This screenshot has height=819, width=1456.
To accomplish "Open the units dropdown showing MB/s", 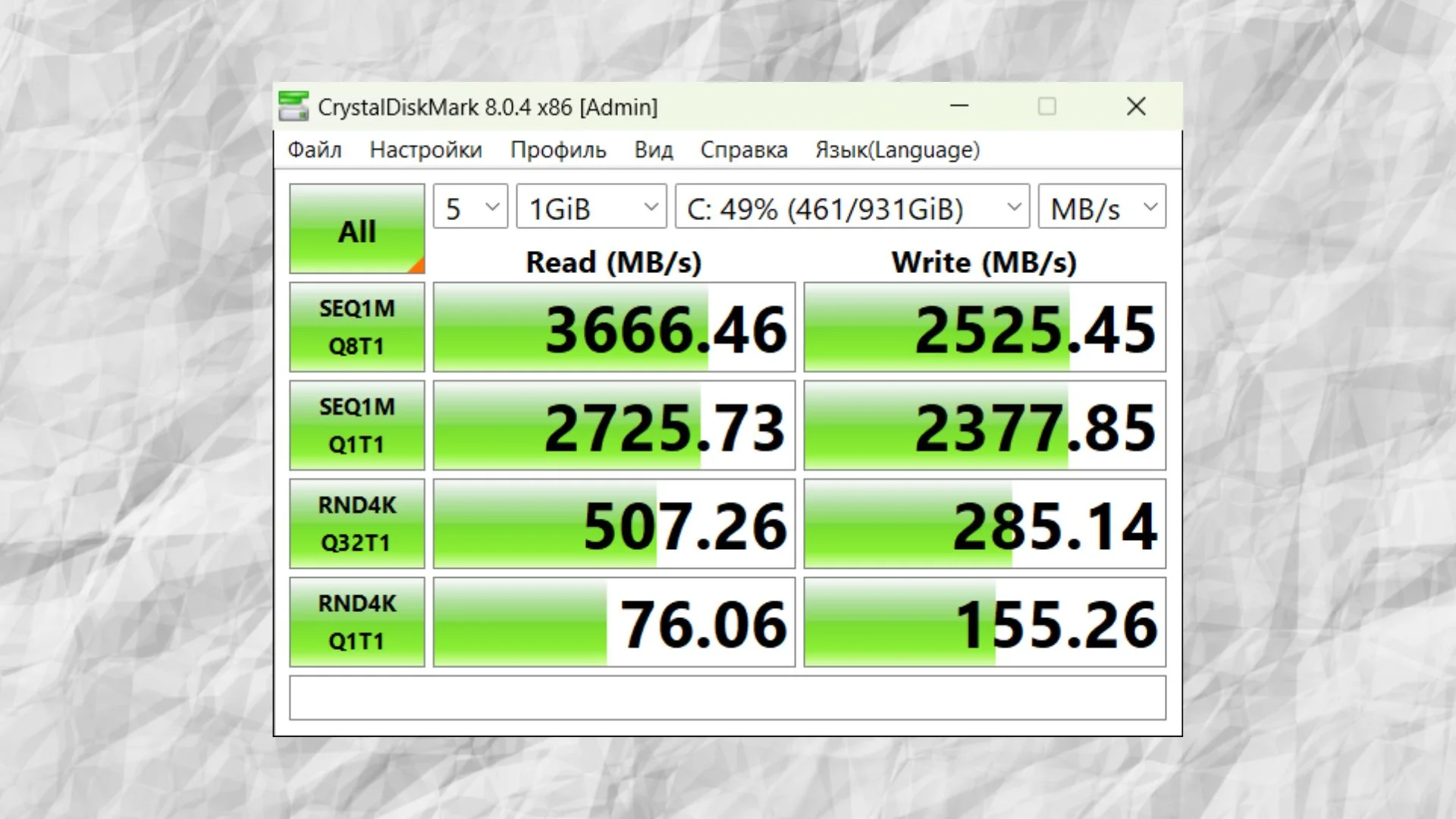I will tap(1103, 206).
